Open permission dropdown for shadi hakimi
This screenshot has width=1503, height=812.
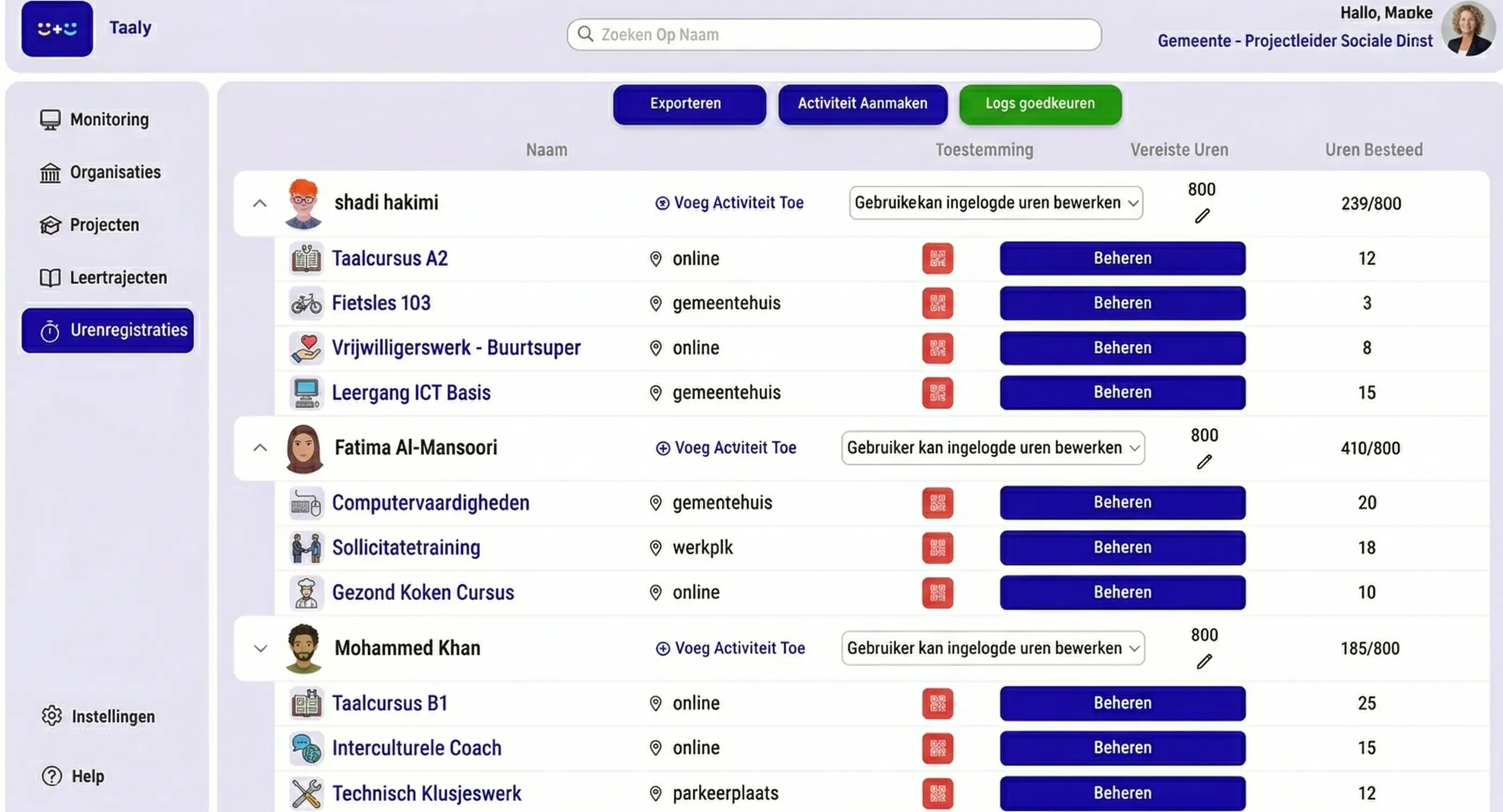point(996,203)
